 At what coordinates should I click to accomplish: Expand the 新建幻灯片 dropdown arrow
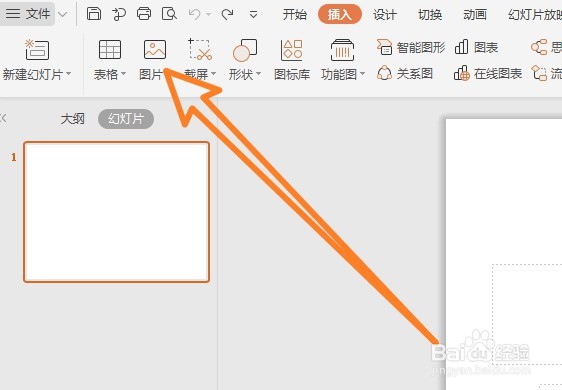tap(68, 74)
